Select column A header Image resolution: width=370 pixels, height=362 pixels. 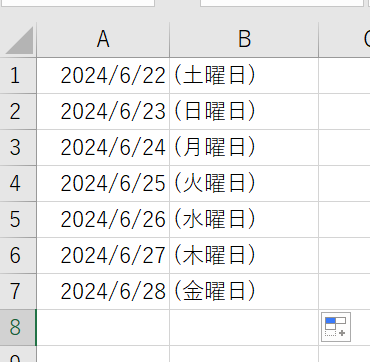point(103,40)
